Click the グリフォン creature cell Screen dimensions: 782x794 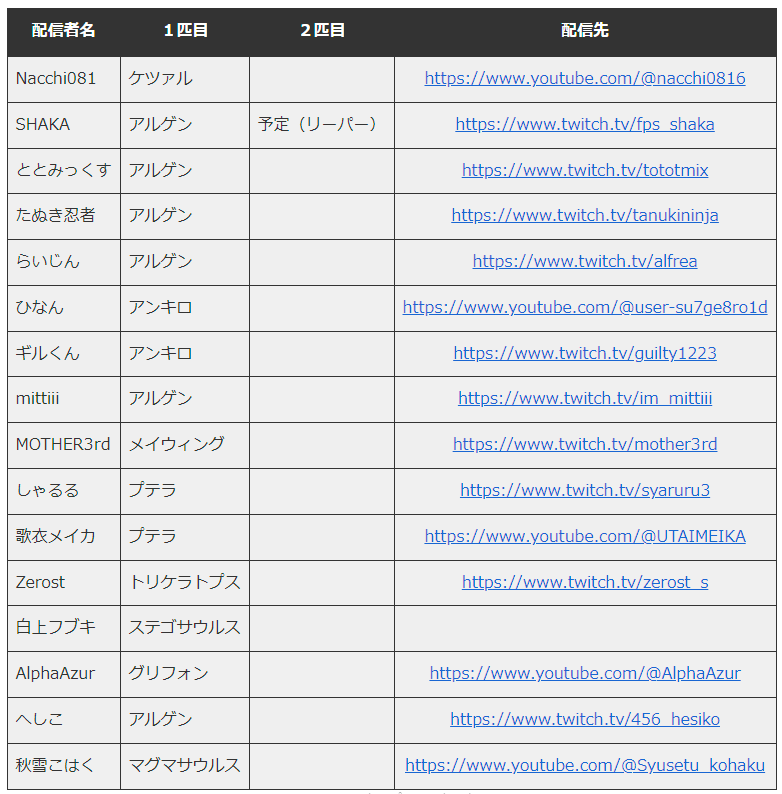click(x=185, y=674)
